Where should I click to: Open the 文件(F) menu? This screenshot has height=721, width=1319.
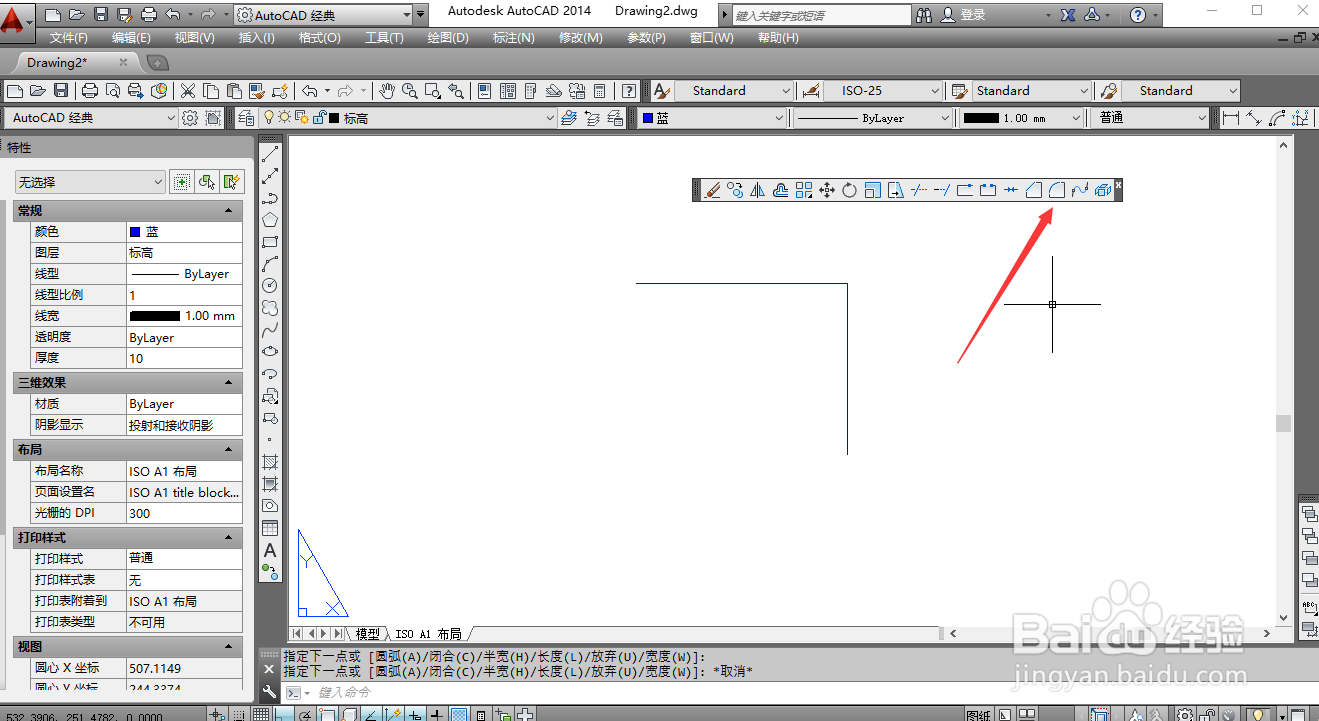coord(69,38)
